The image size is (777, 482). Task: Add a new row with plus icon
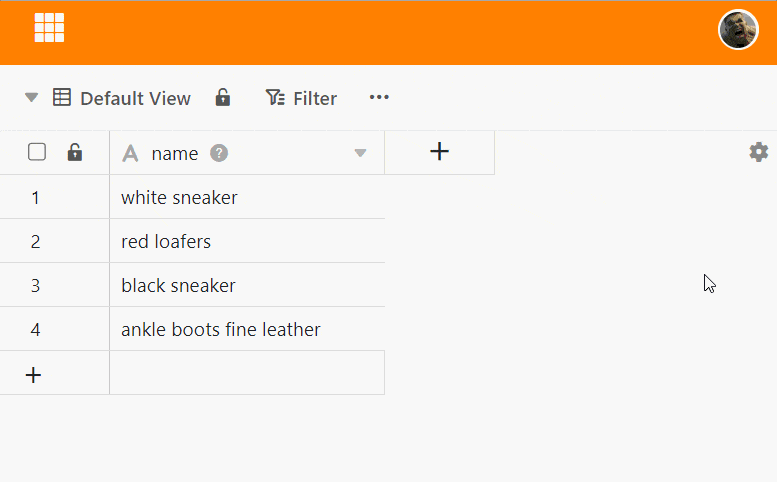coord(33,375)
